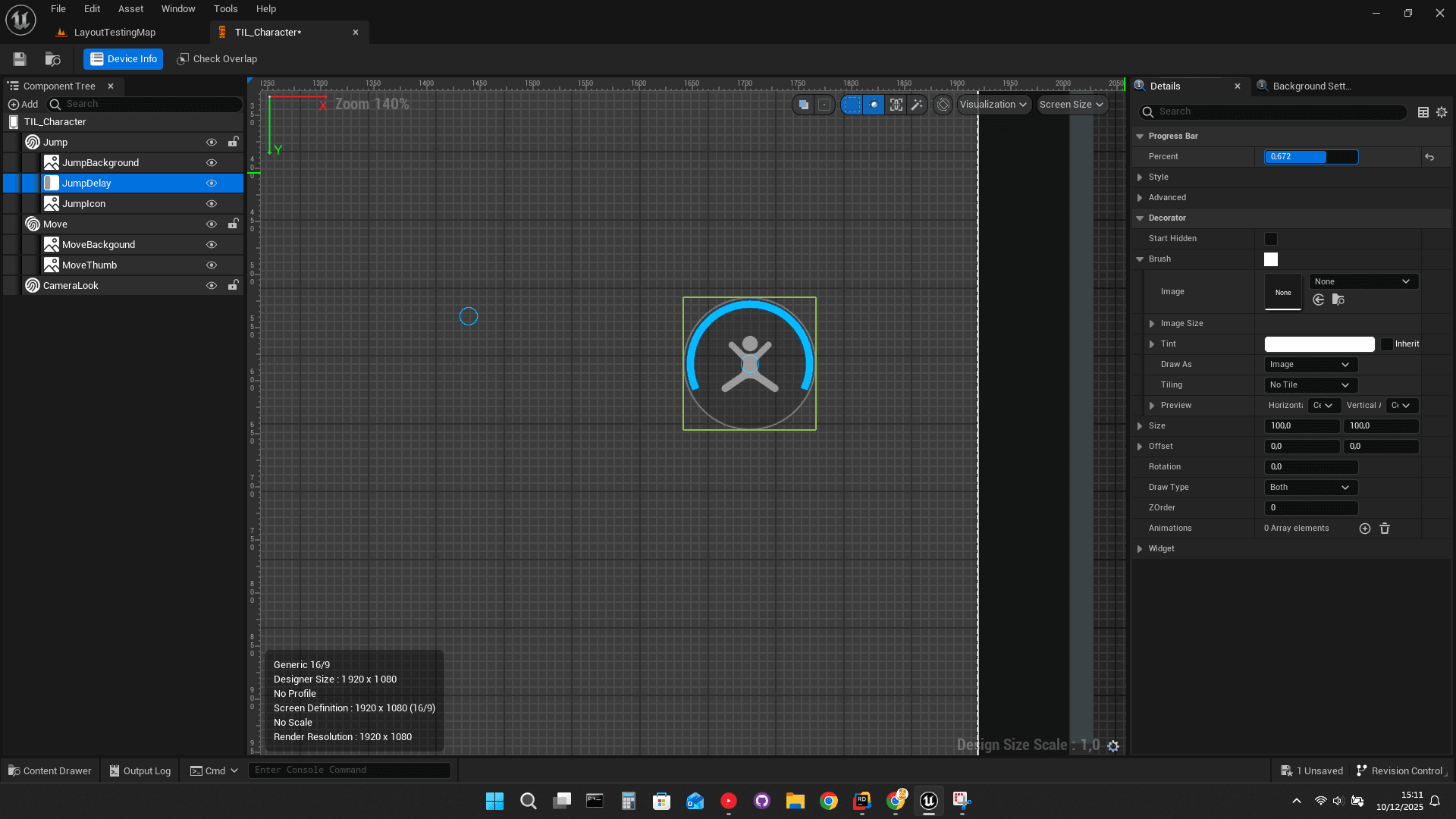Switch to LayoutTestingMap tab

115,33
